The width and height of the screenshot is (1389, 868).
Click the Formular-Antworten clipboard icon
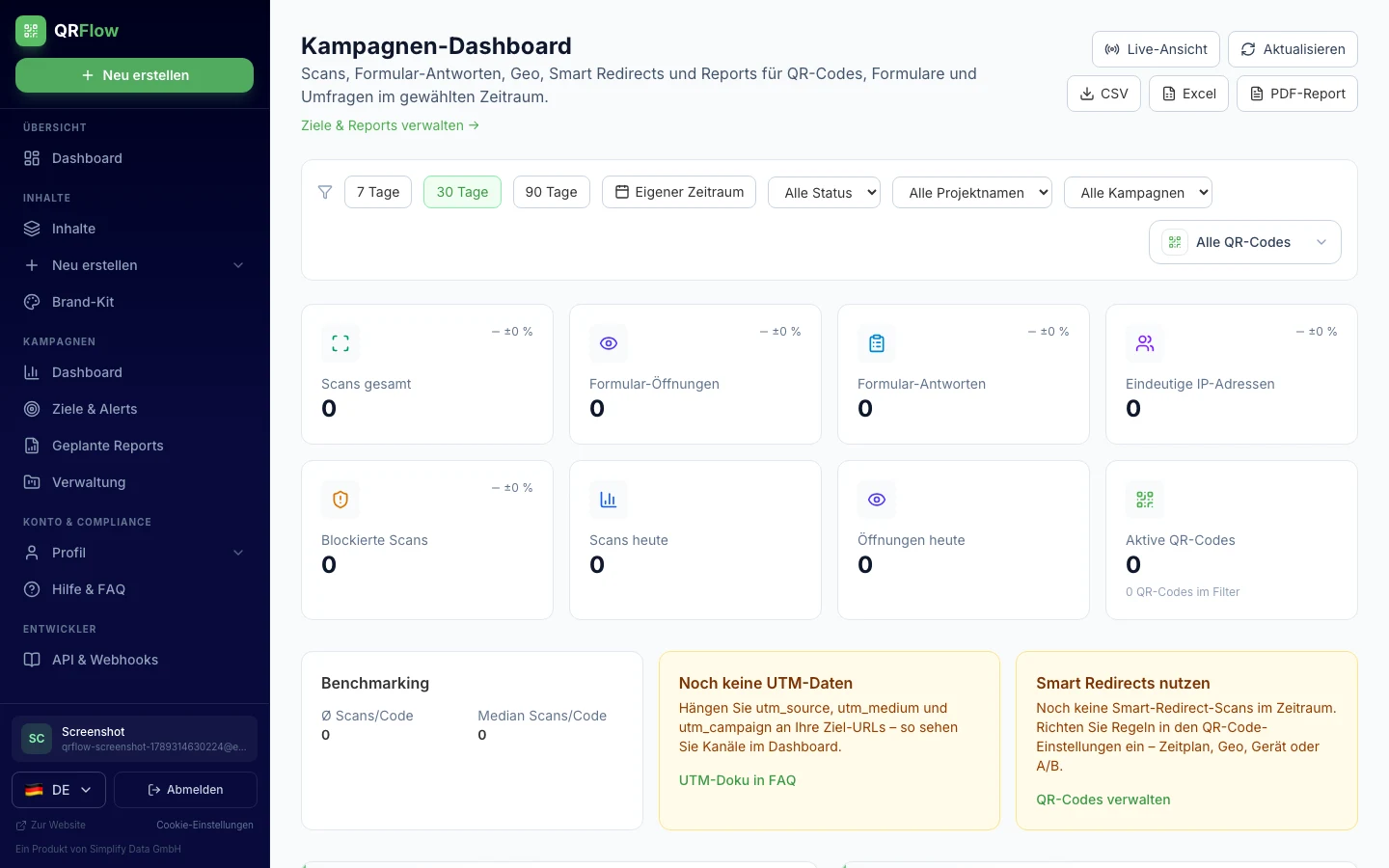pyautogui.click(x=877, y=343)
